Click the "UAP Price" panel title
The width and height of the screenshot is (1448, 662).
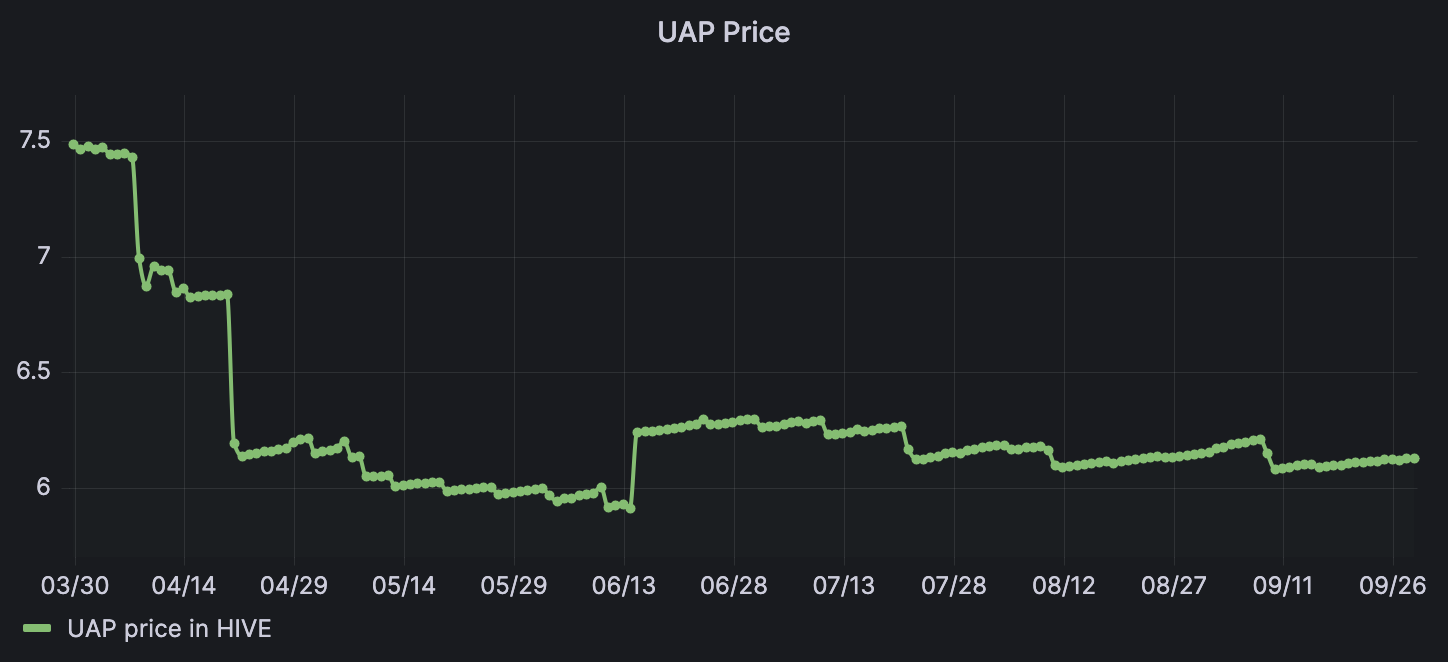pos(724,32)
